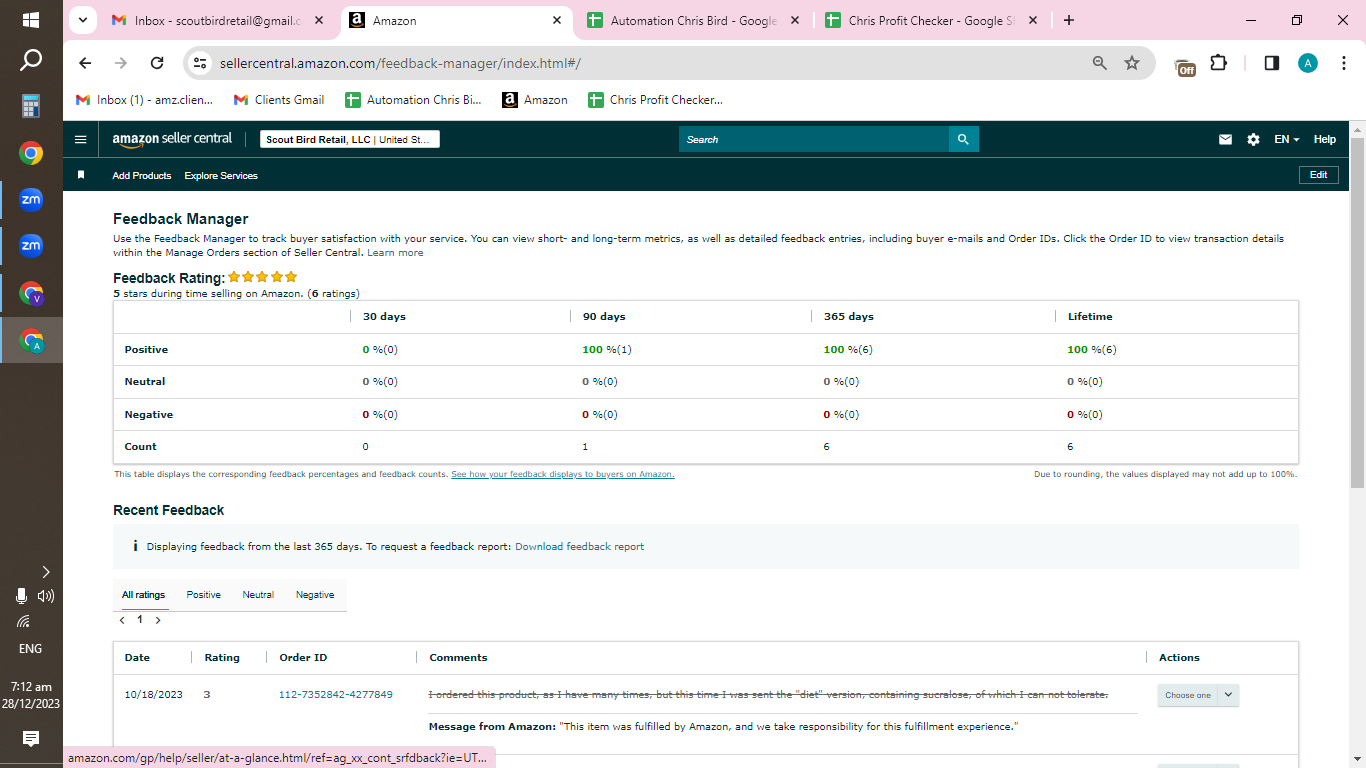This screenshot has width=1366, height=768.
Task: Click the '30 days' column header text
Action: (384, 317)
